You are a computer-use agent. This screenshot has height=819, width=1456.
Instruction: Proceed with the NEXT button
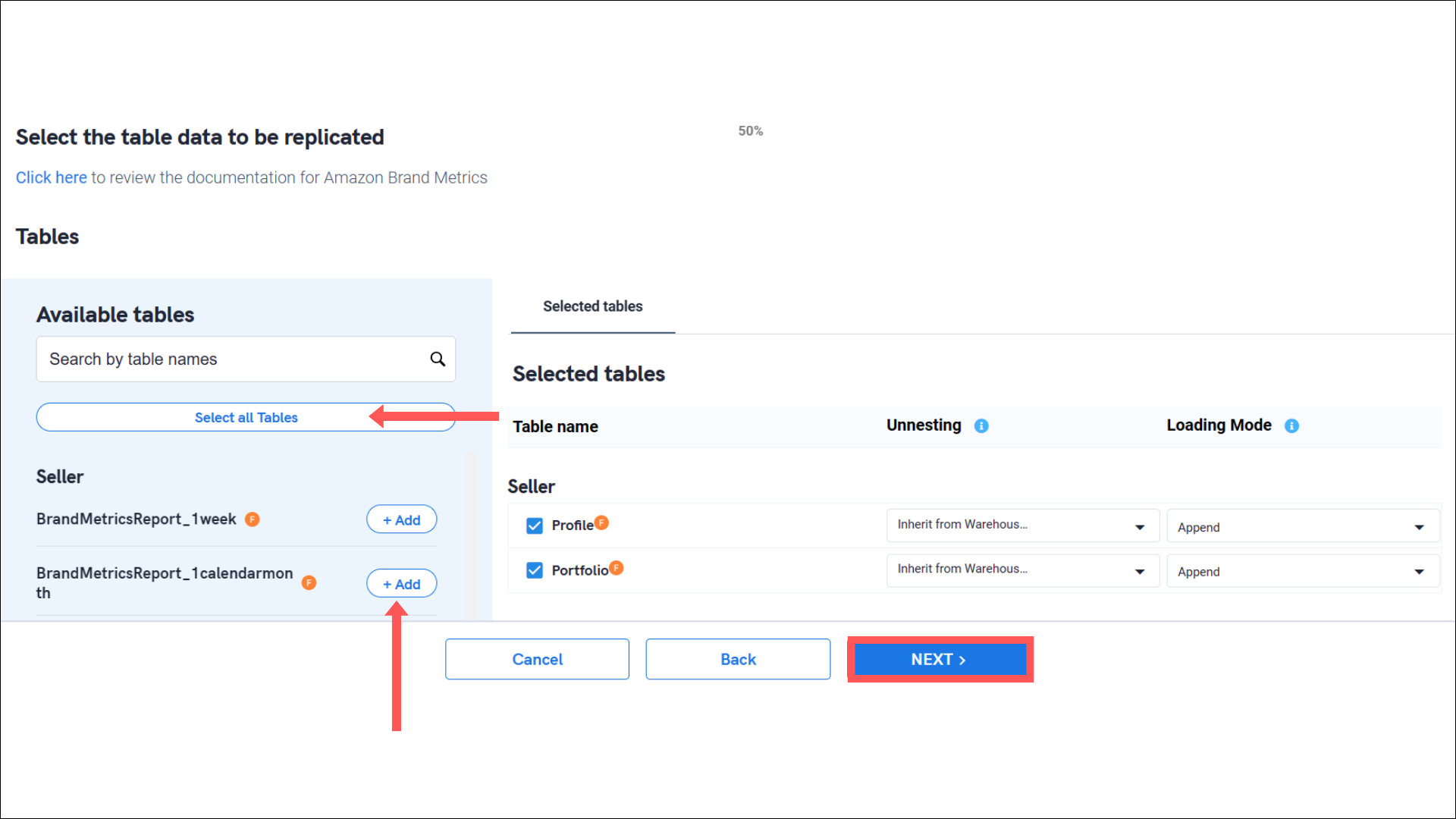tap(940, 659)
